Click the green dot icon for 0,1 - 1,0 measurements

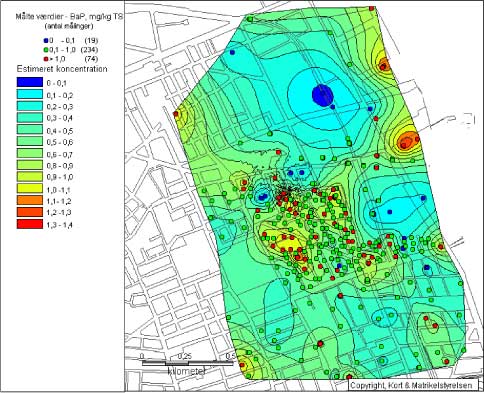46,50
